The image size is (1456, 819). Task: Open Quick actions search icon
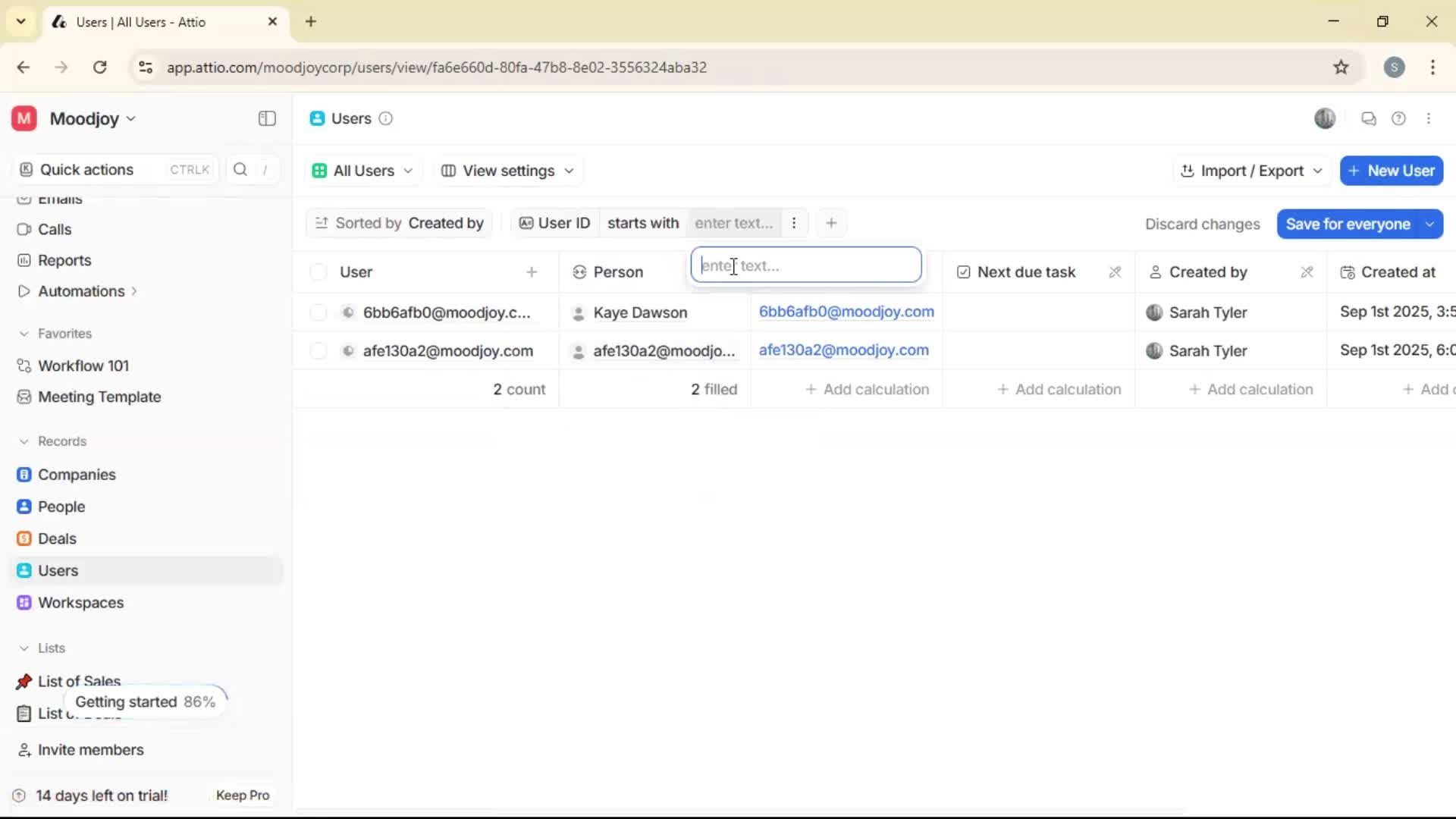[x=240, y=169]
